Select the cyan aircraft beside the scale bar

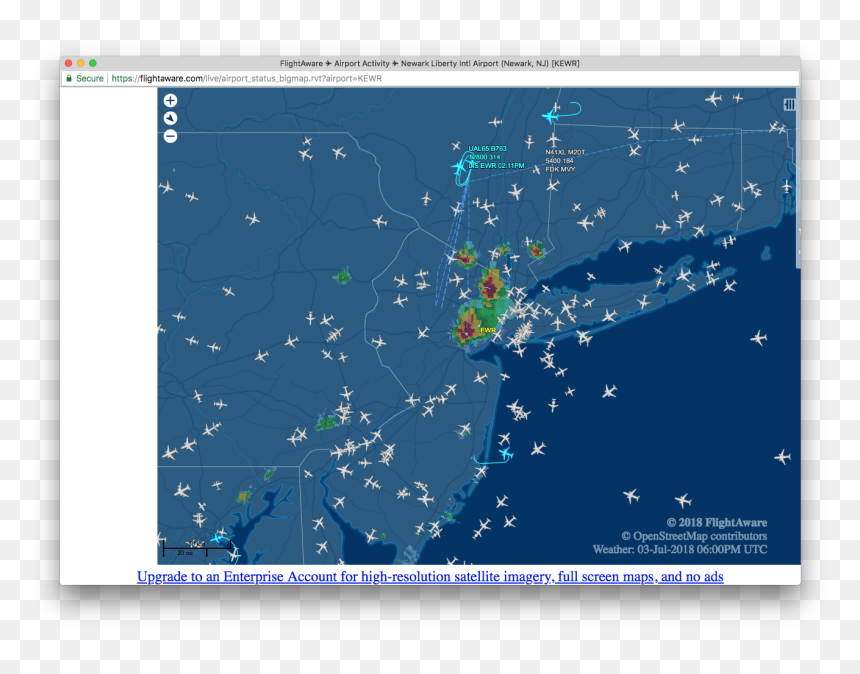coord(219,538)
